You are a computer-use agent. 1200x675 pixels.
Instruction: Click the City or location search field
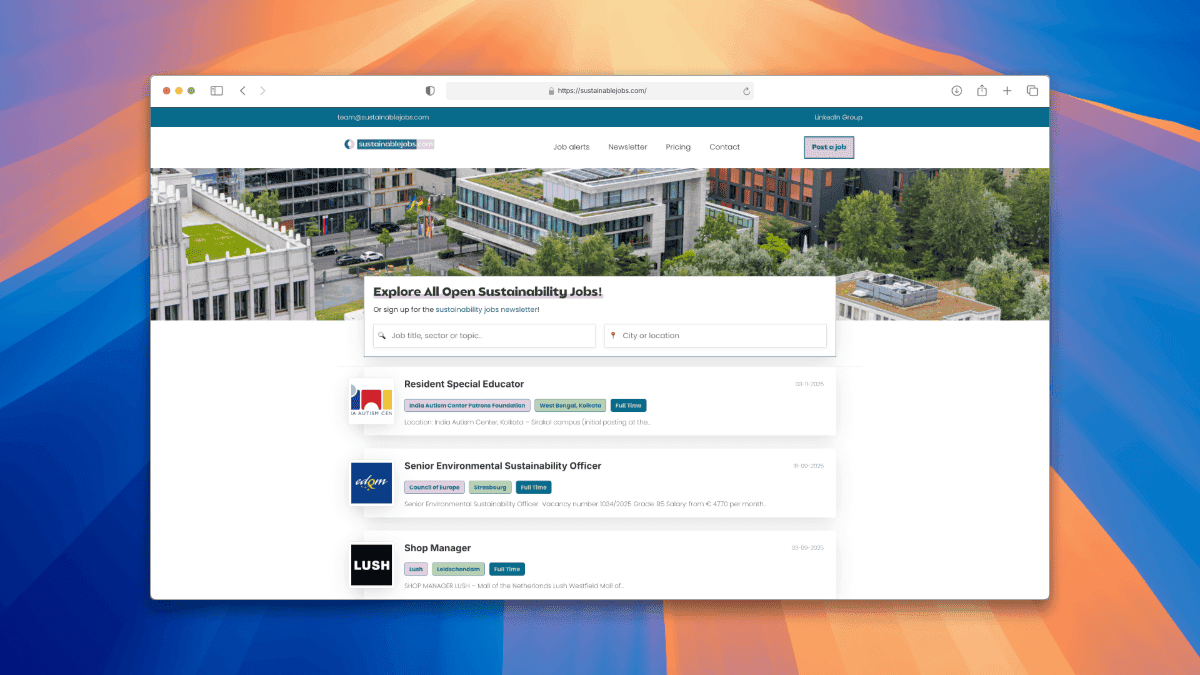[715, 336]
